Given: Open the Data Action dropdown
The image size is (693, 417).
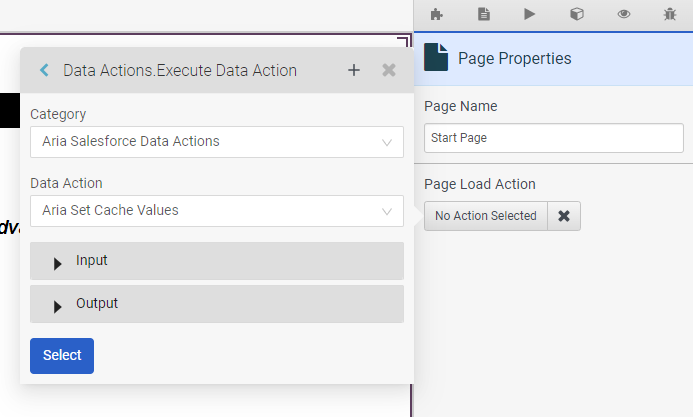Looking at the screenshot, I should (217, 211).
